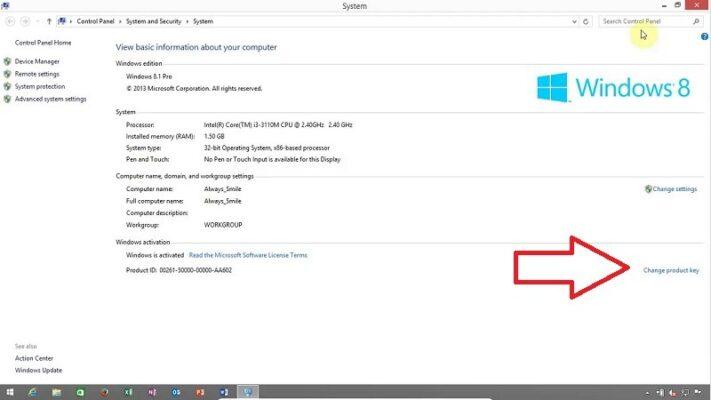Click the Intel Core i3-3110M processor value
Screen dimensions: 711x400
click(278, 125)
